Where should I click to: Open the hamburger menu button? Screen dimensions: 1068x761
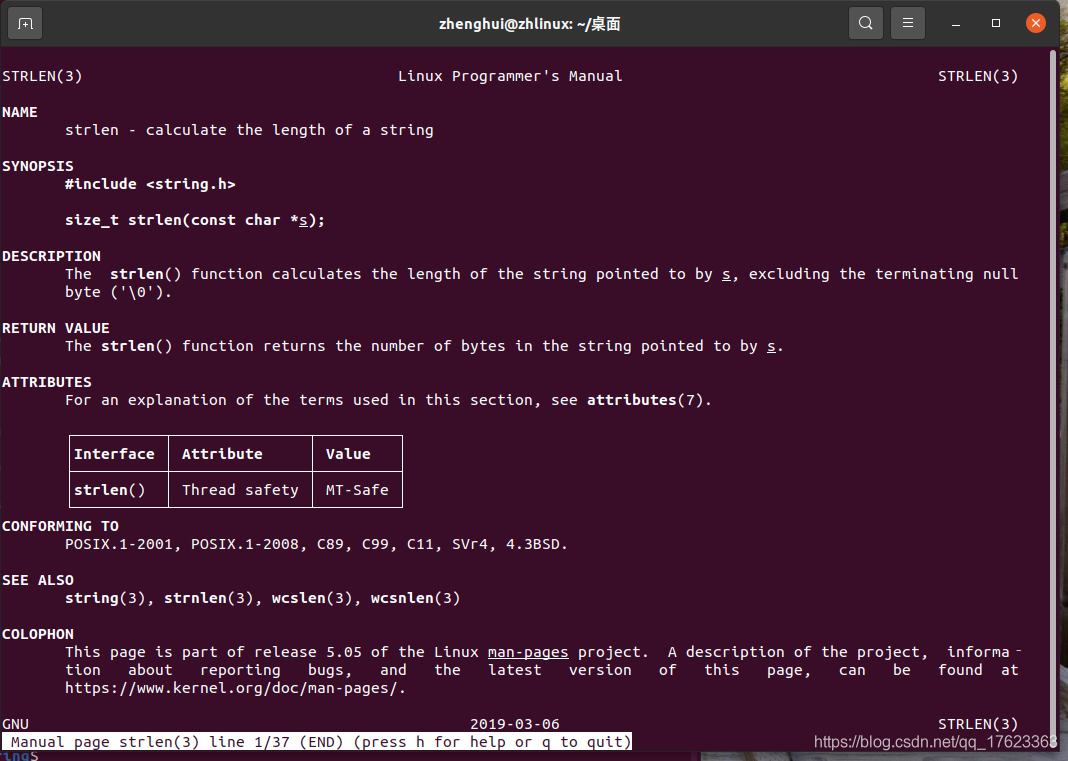coord(908,23)
